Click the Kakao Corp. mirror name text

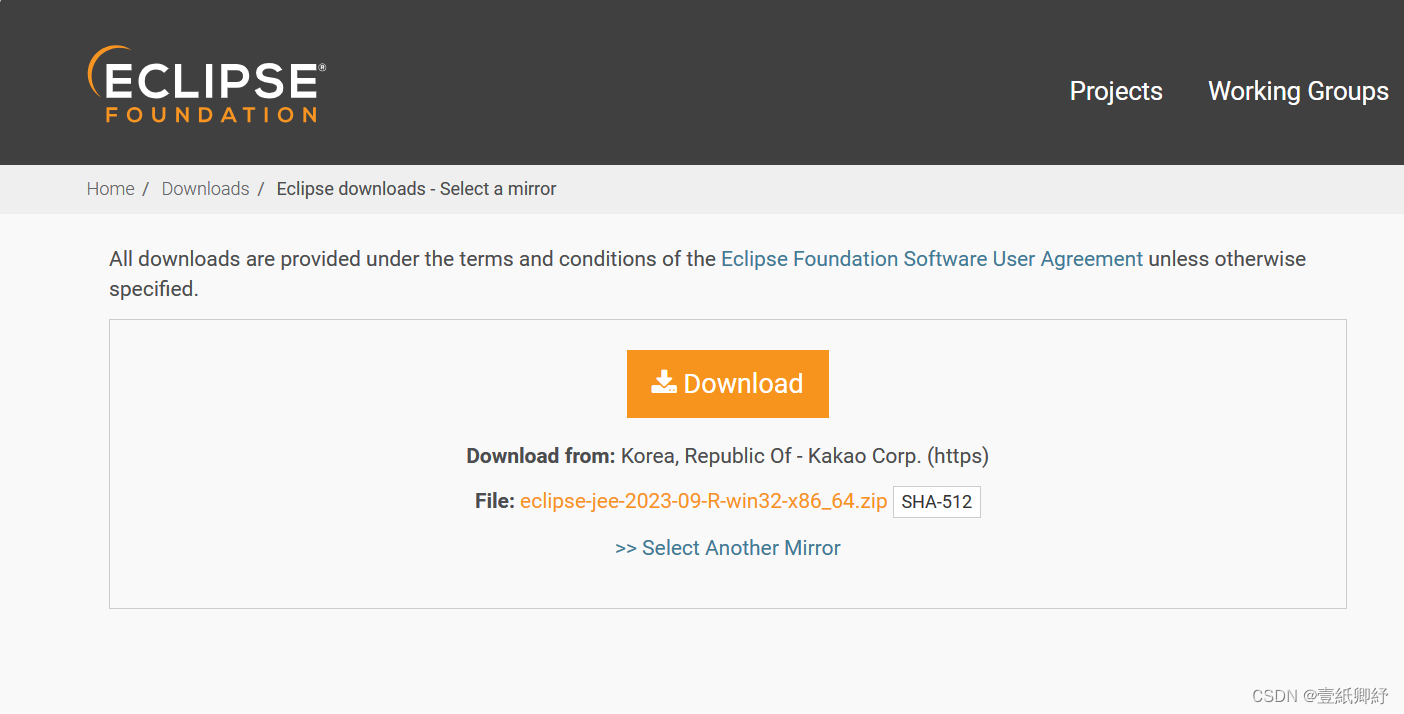click(864, 456)
